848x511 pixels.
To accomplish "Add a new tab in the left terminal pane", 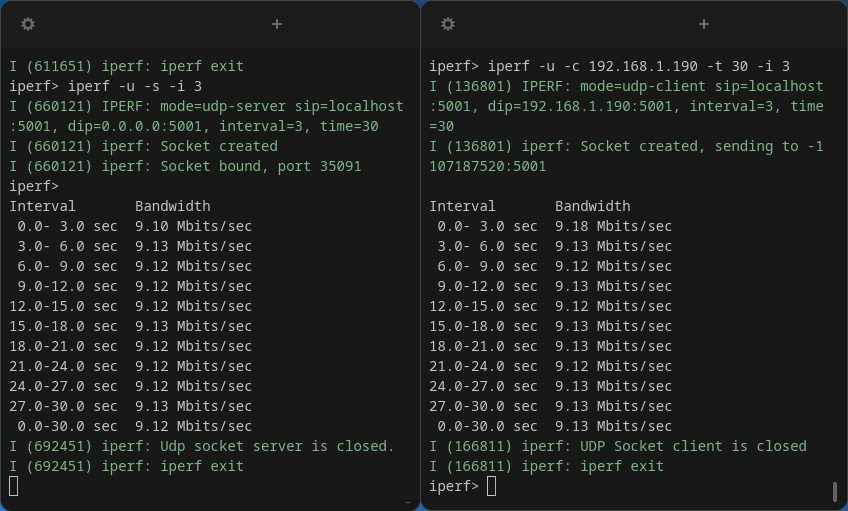I will (277, 24).
